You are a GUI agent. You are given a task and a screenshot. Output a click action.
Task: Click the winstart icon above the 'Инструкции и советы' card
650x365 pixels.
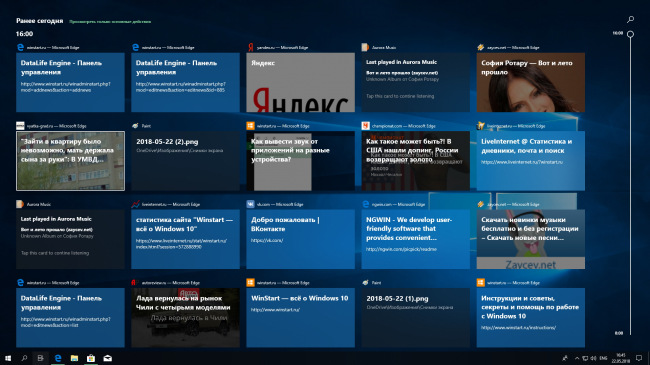480,282
